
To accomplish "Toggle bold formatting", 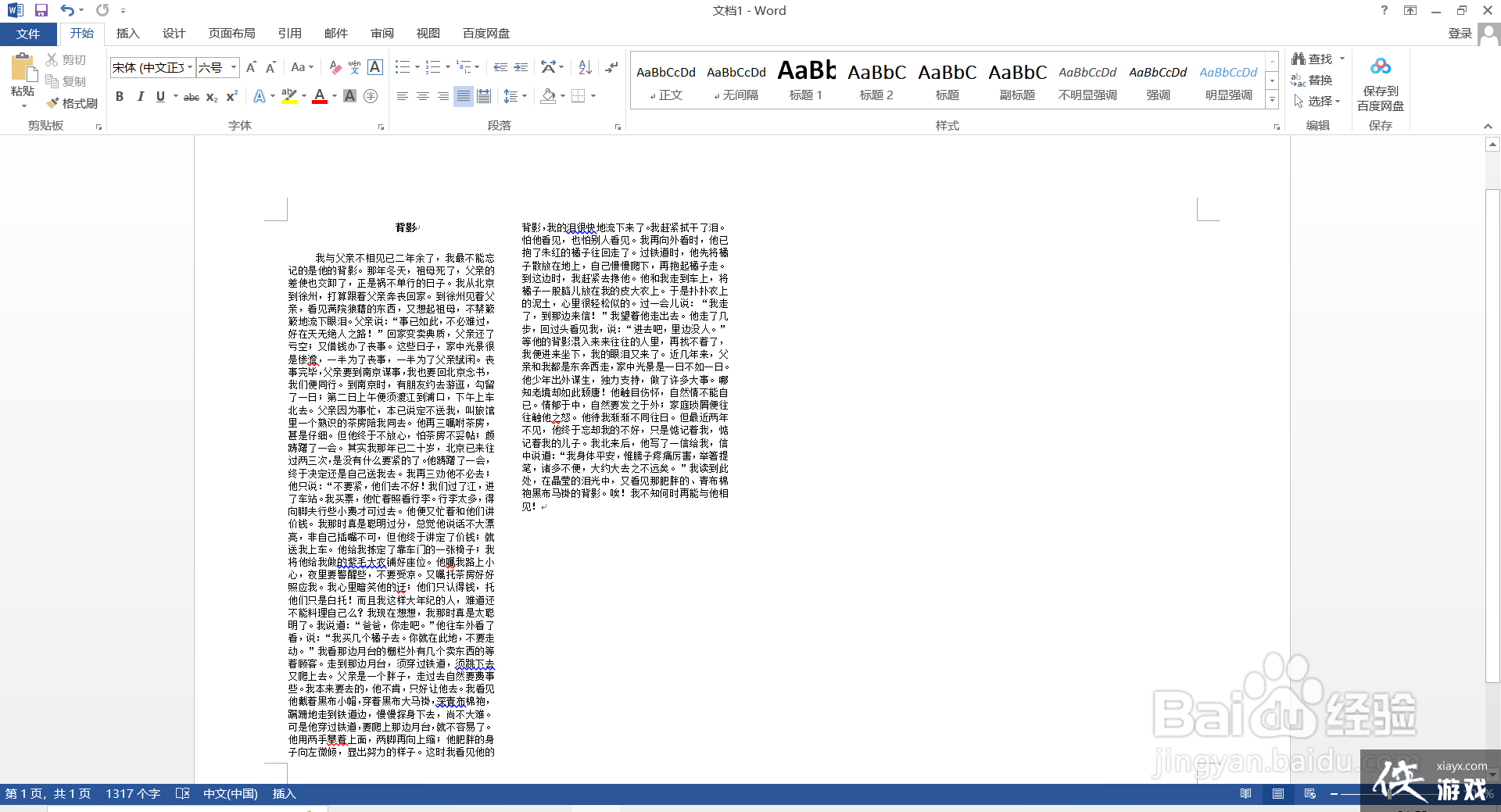I will click(120, 96).
